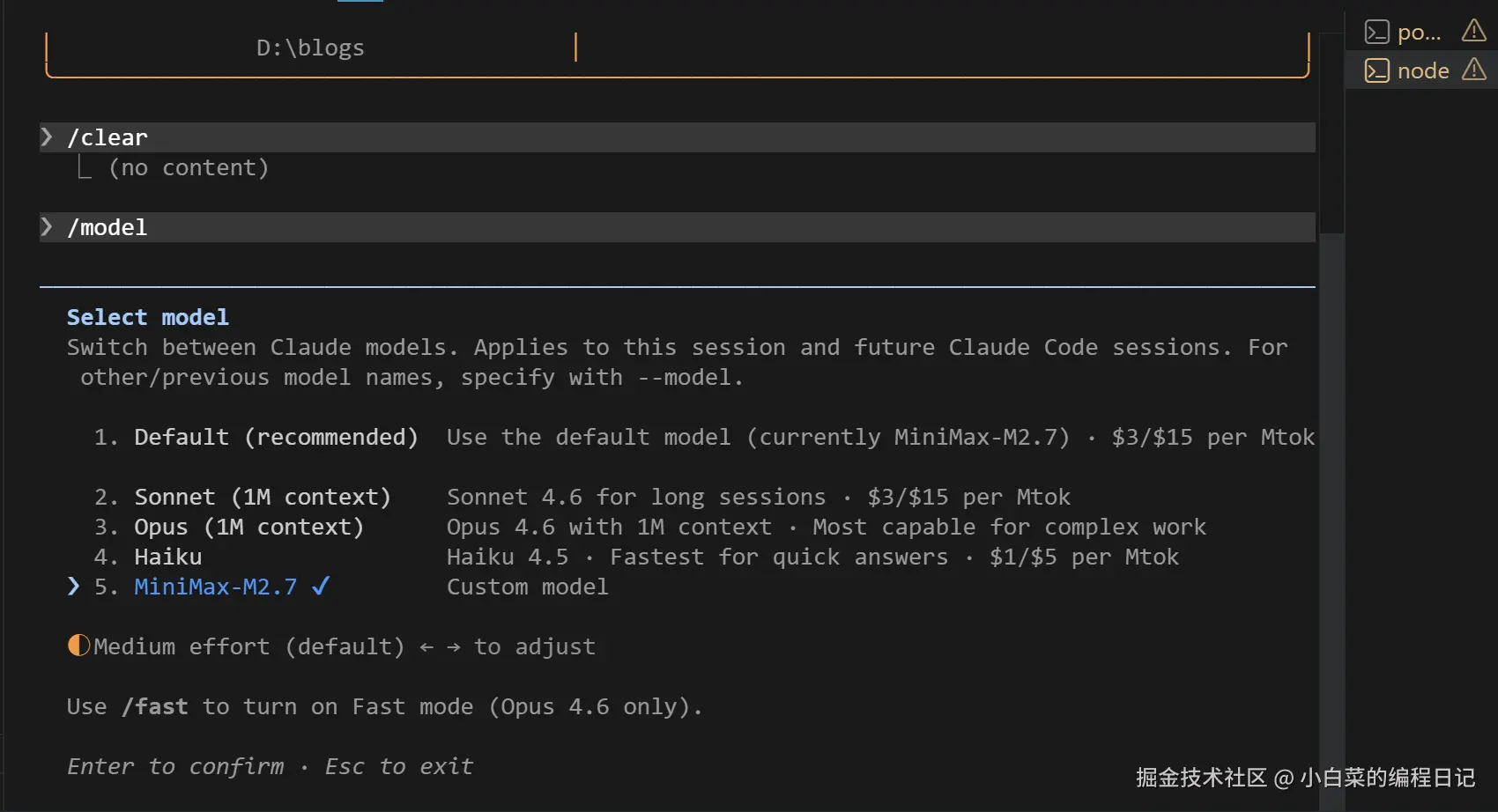Click the half-circle Medium effort icon

point(78,646)
